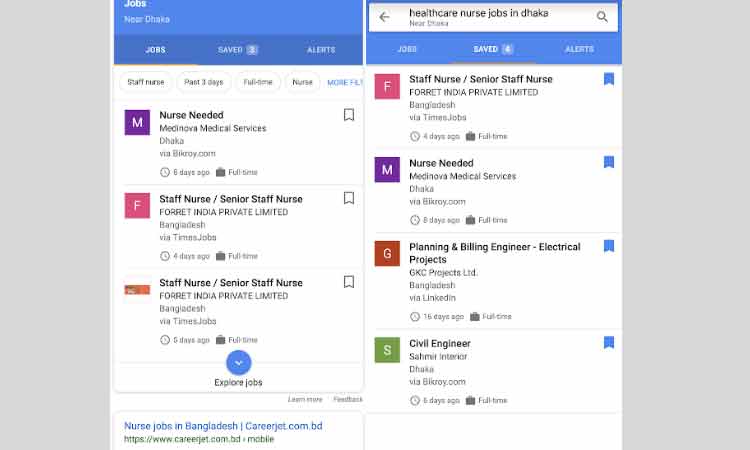Viewport: 750px width, 450px height.
Task: Click Sahmir Interior company name
Action: tap(438, 357)
